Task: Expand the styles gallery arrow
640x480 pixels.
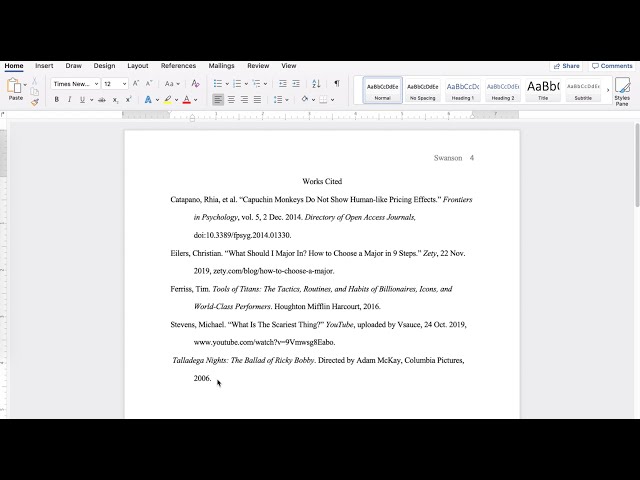Action: 608,90
